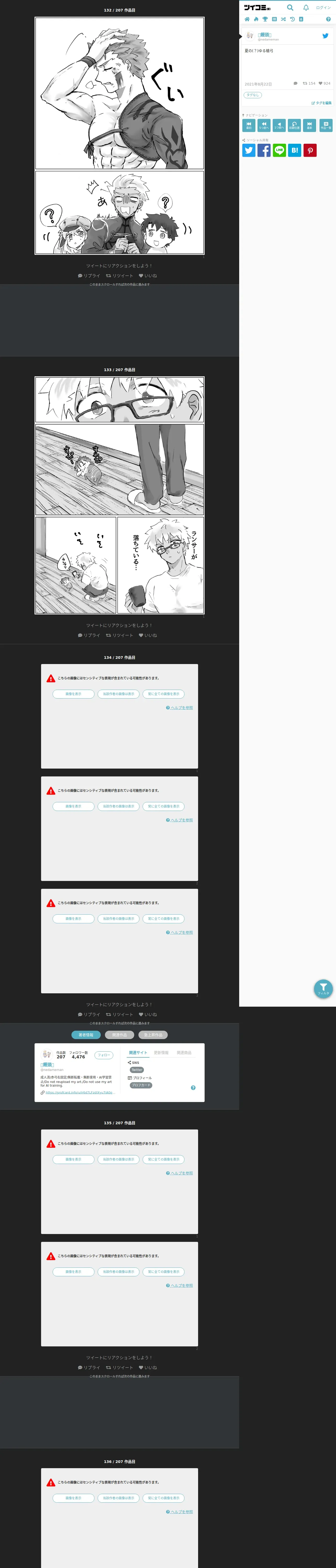Go back one work with 1つ前へ
The height and width of the screenshot is (1568, 336).
[x=279, y=125]
